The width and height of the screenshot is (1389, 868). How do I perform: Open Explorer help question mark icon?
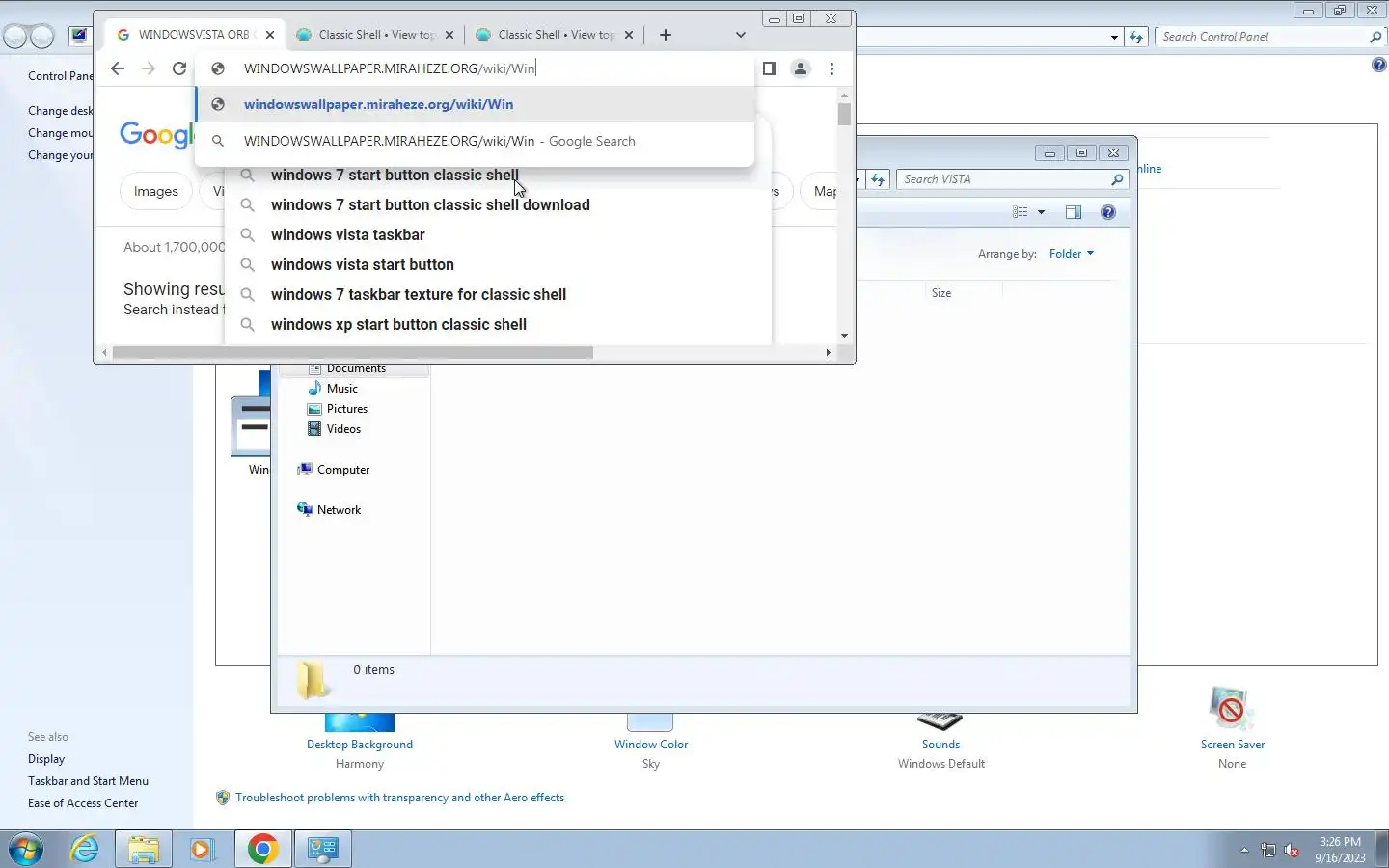click(1108, 212)
